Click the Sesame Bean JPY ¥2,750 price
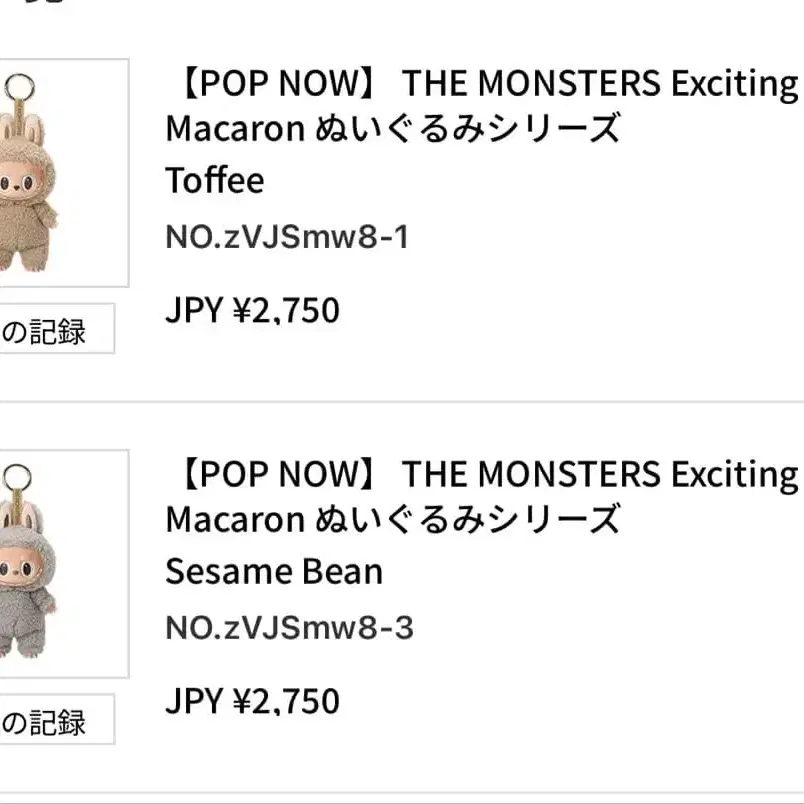Image resolution: width=804 pixels, height=804 pixels. tap(252, 701)
